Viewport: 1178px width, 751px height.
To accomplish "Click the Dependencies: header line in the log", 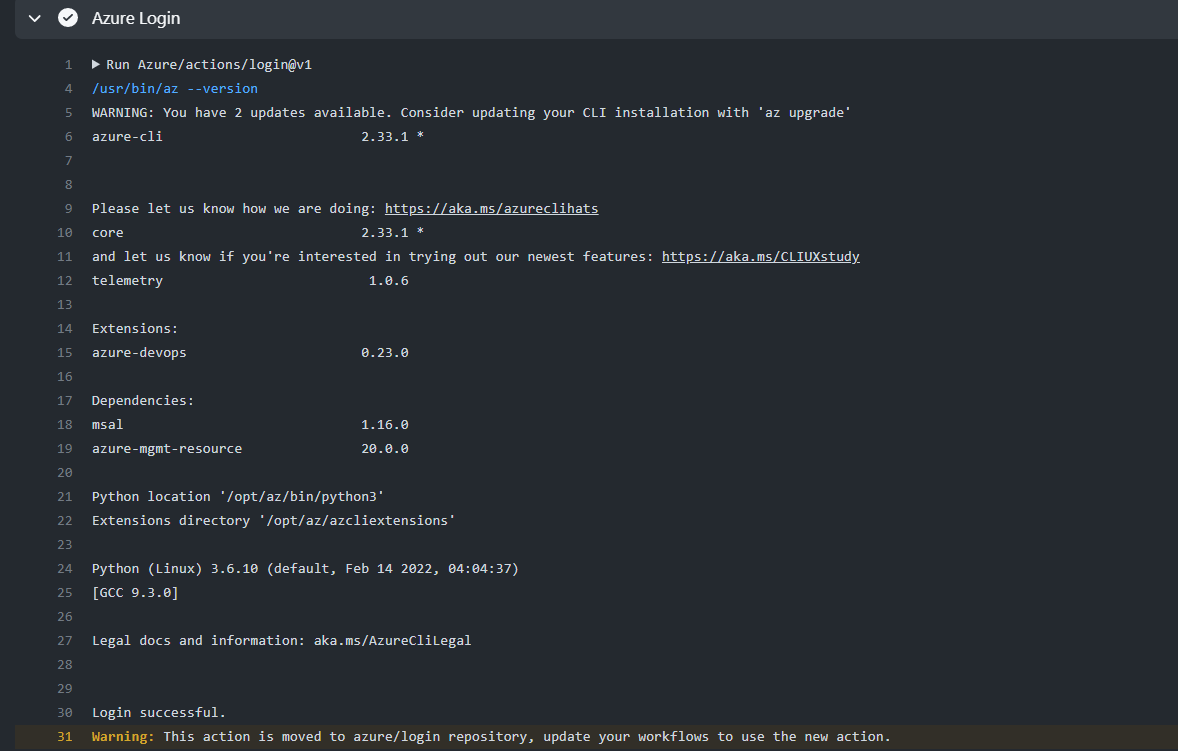I will coord(143,400).
